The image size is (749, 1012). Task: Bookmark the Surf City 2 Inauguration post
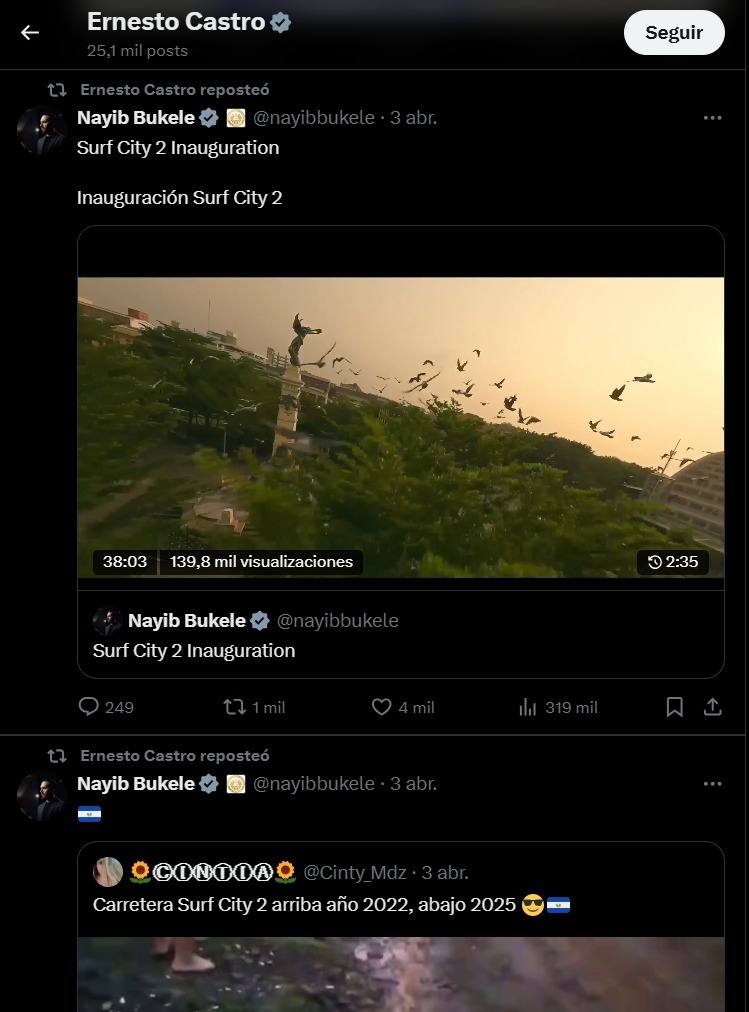[x=675, y=707]
